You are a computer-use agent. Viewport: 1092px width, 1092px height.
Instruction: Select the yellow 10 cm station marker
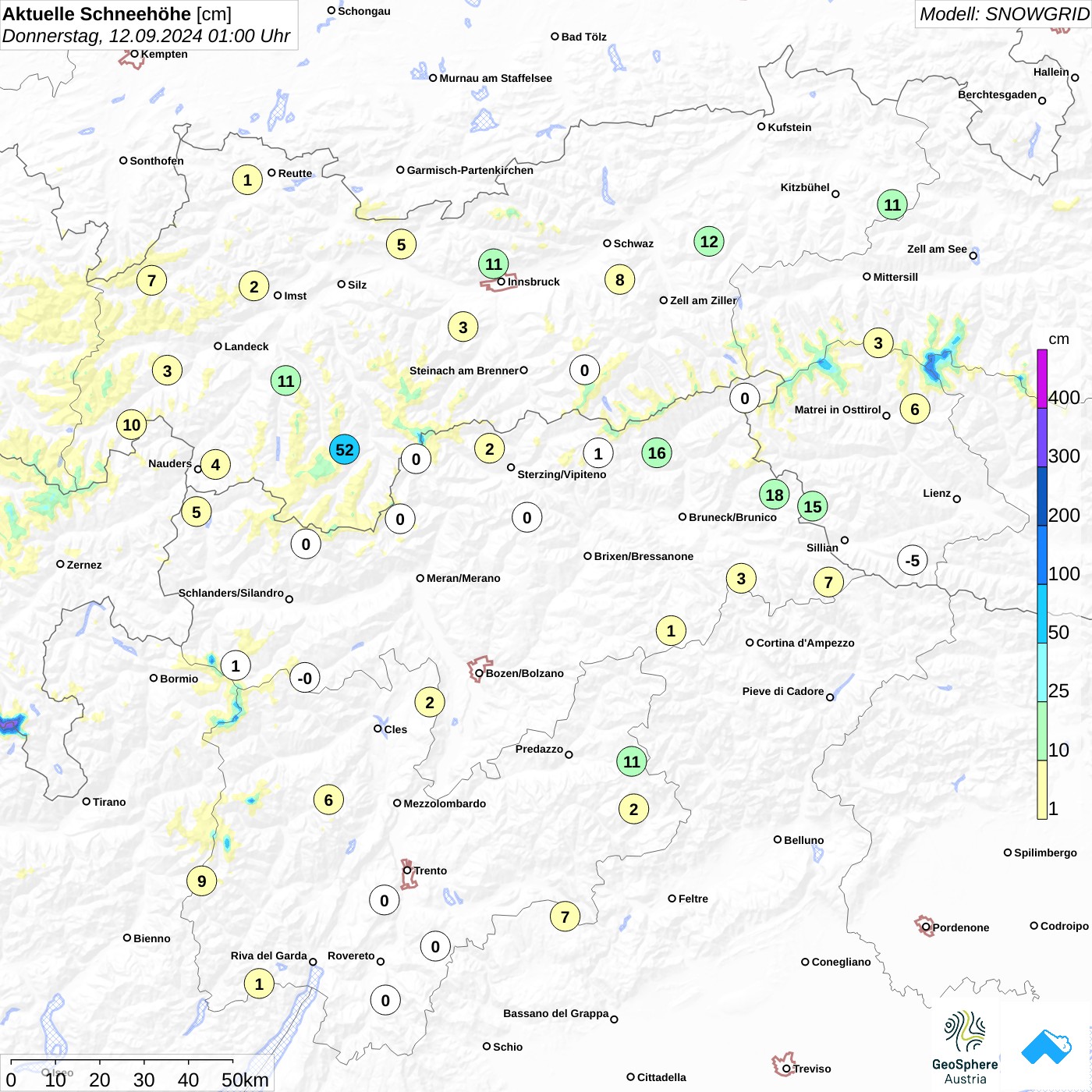pyautogui.click(x=132, y=425)
